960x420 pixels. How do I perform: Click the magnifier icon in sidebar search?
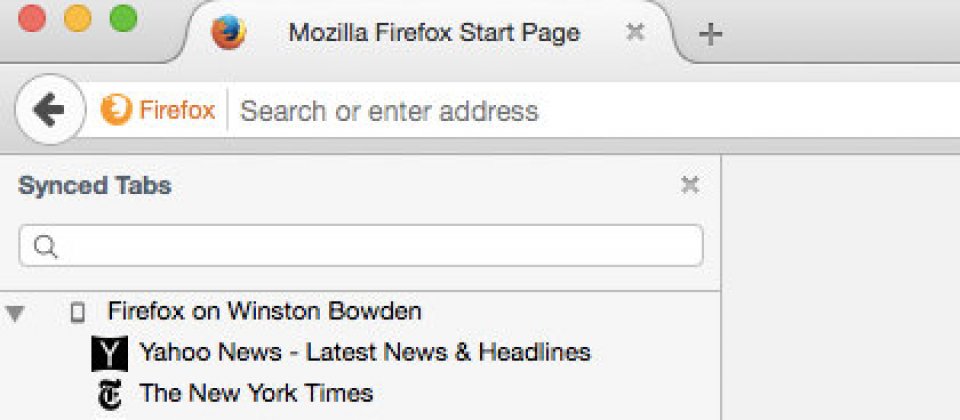(45, 246)
